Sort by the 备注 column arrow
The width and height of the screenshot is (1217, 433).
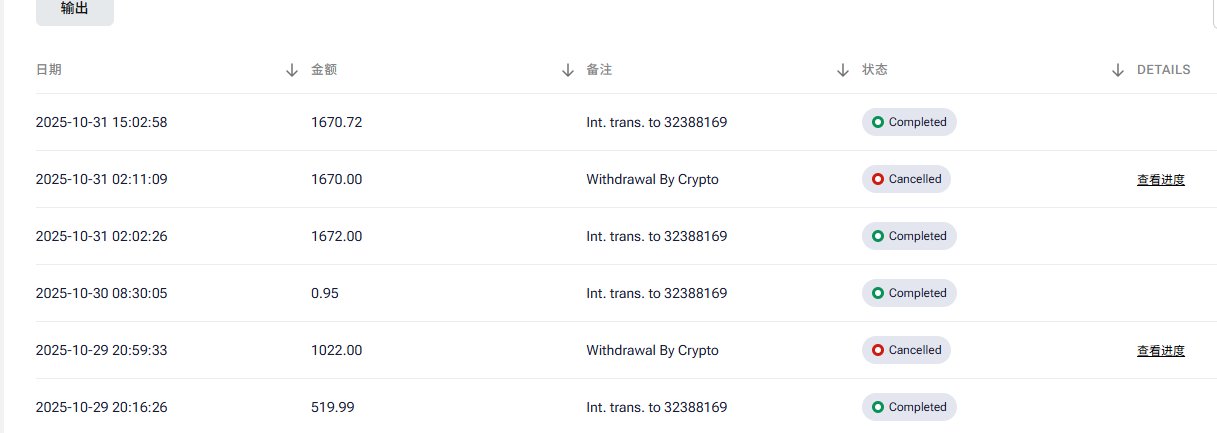pyautogui.click(x=842, y=70)
